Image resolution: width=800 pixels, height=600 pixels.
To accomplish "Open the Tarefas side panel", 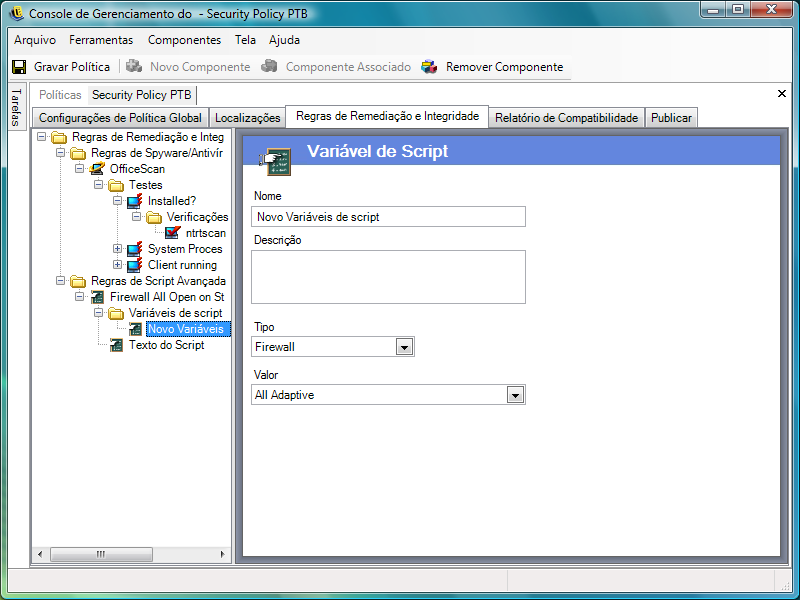I will click(x=16, y=107).
